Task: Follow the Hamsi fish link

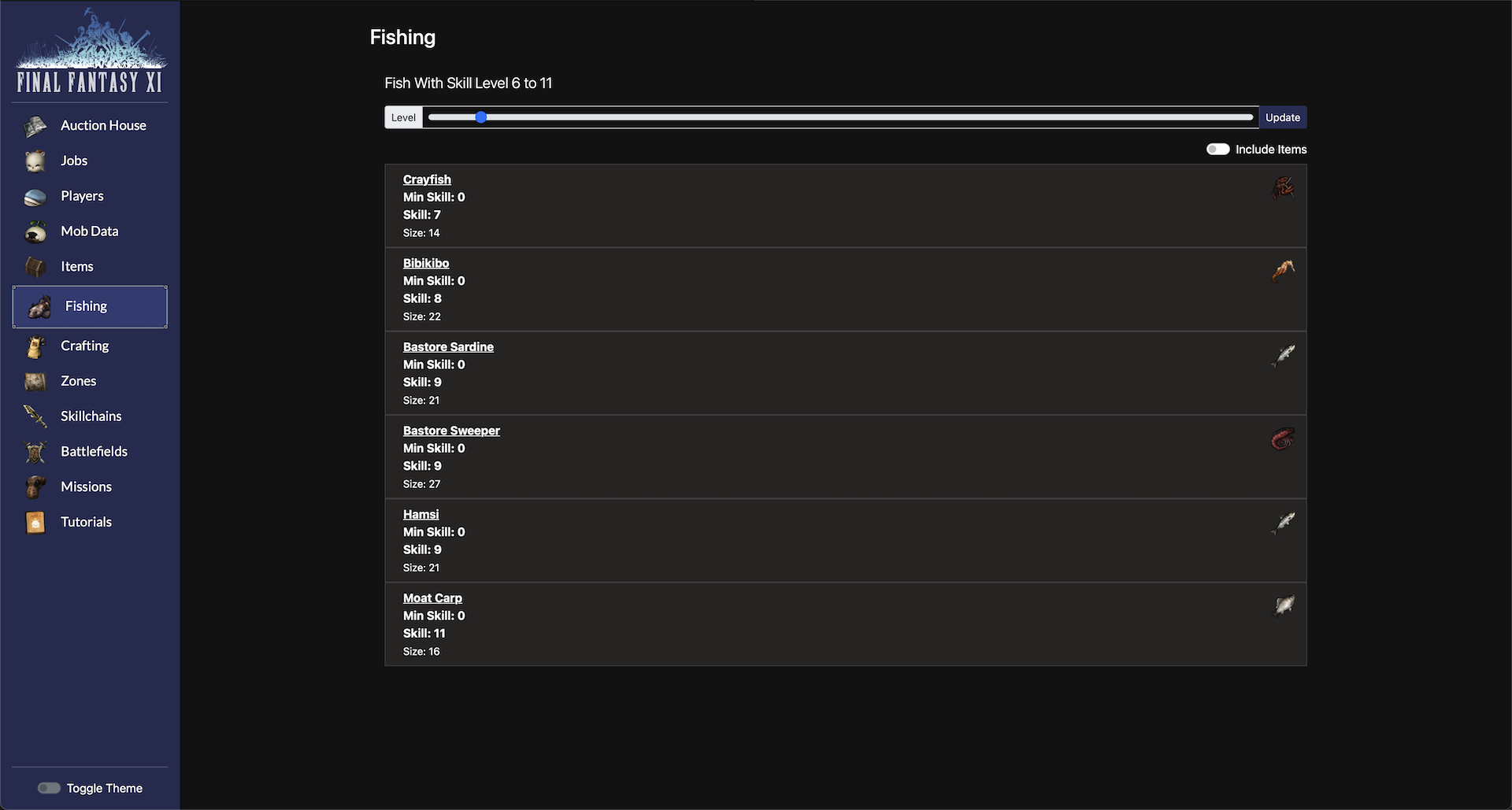Action: (x=421, y=515)
